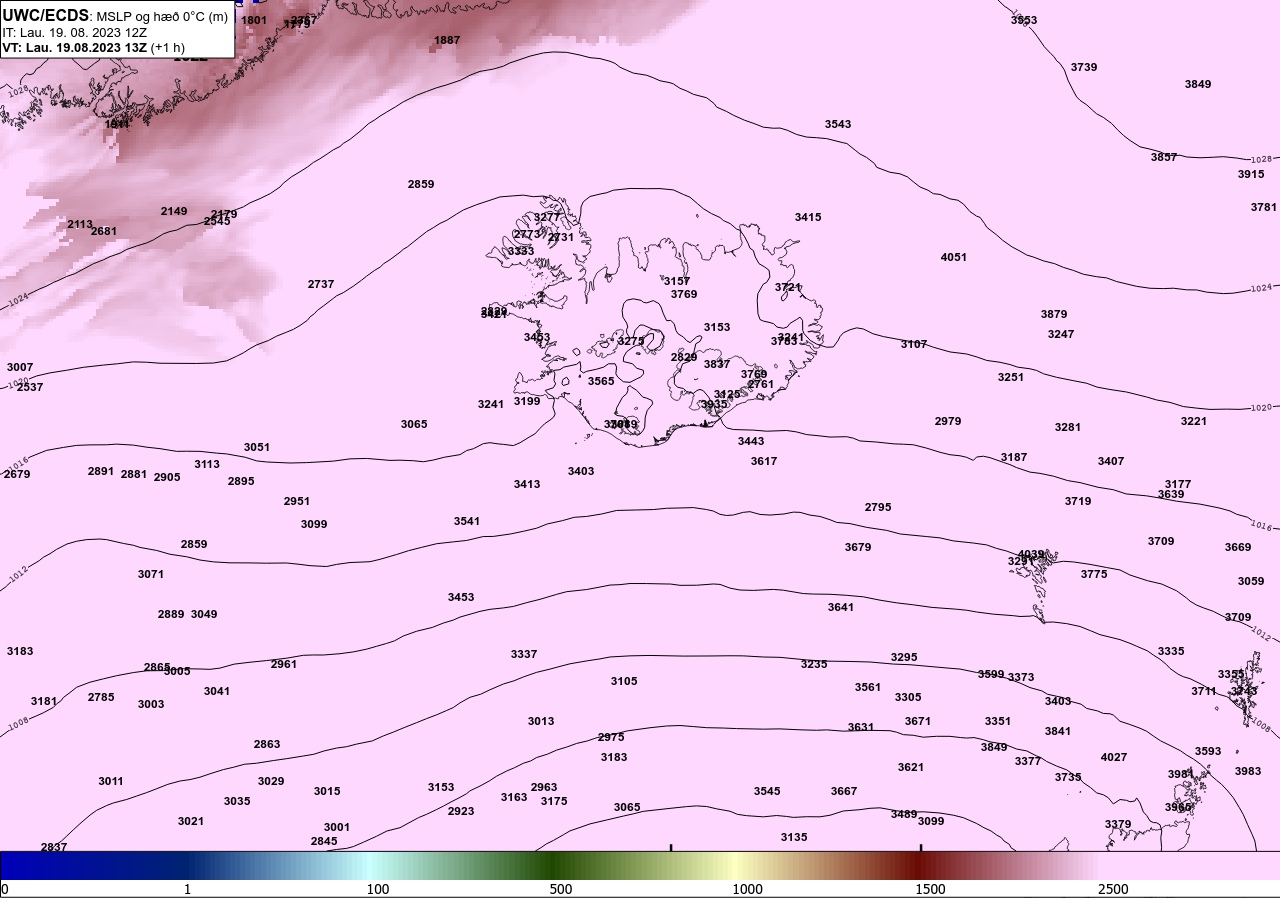Click the map value 3051
Screen dimensions: 1280x898
point(257,447)
